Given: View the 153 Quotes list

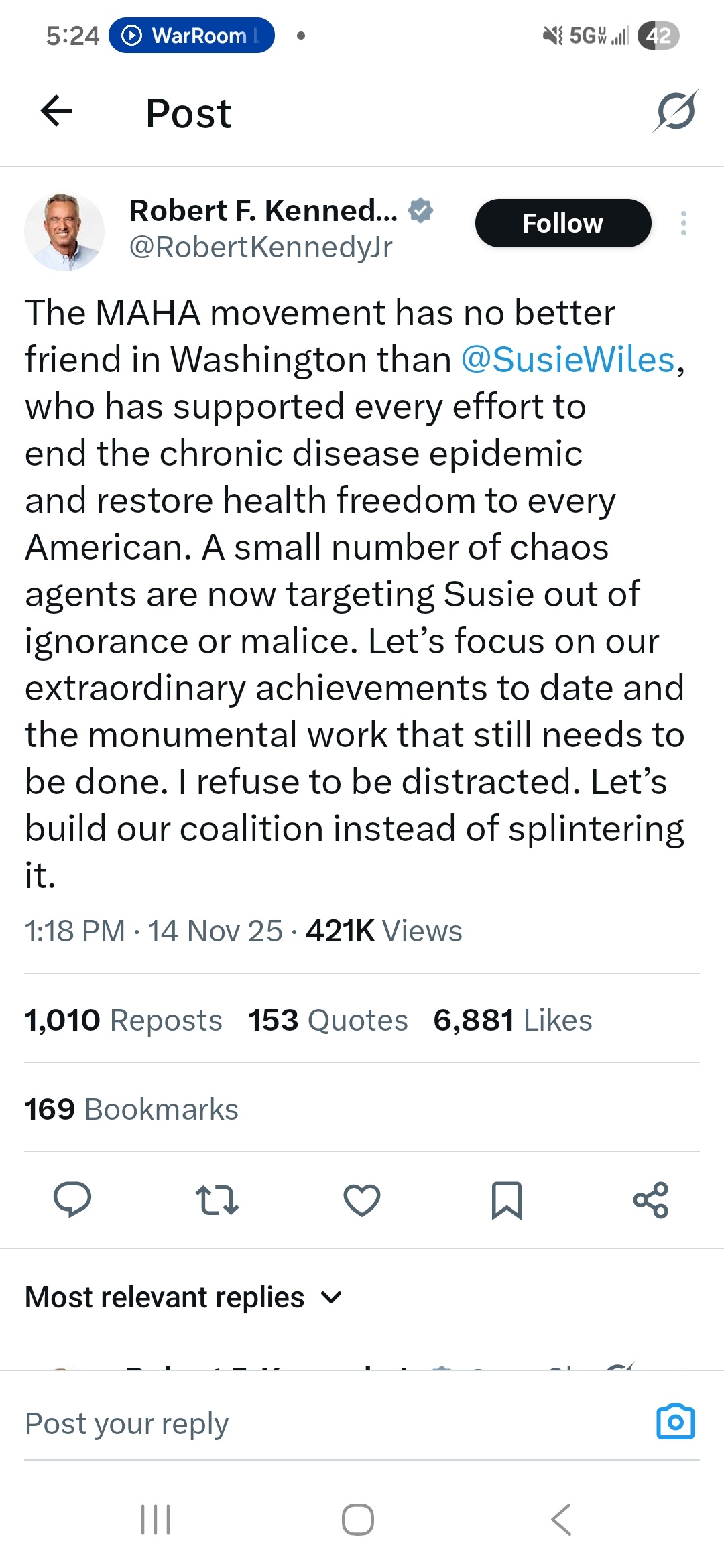Looking at the screenshot, I should [x=328, y=1021].
